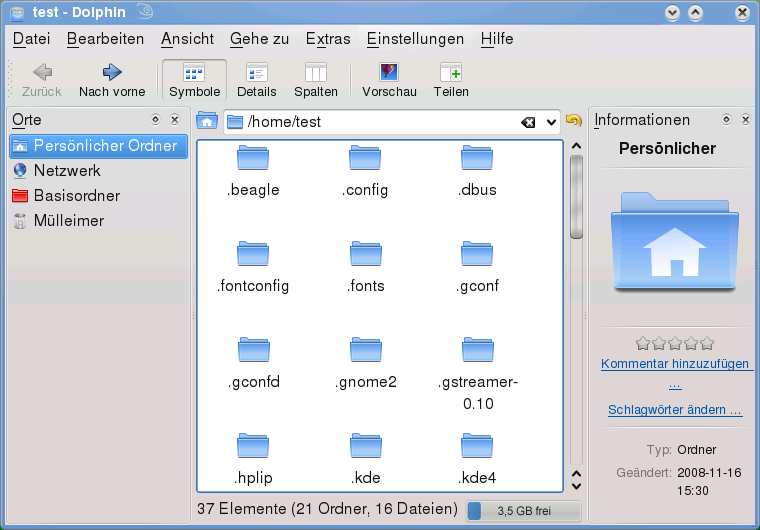Viewport: 760px width, 530px height.
Task: Select Persönlicher Ordner in Orte
Action: click(98, 146)
